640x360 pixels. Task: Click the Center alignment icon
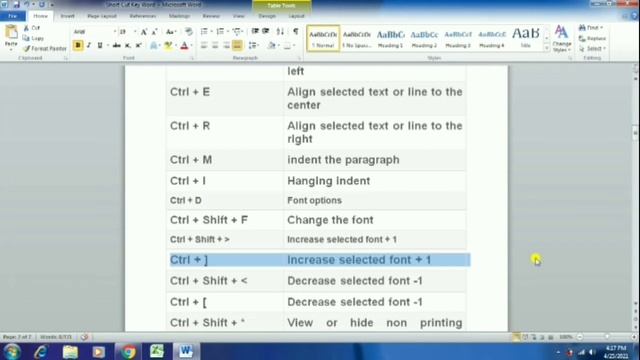(215, 45)
